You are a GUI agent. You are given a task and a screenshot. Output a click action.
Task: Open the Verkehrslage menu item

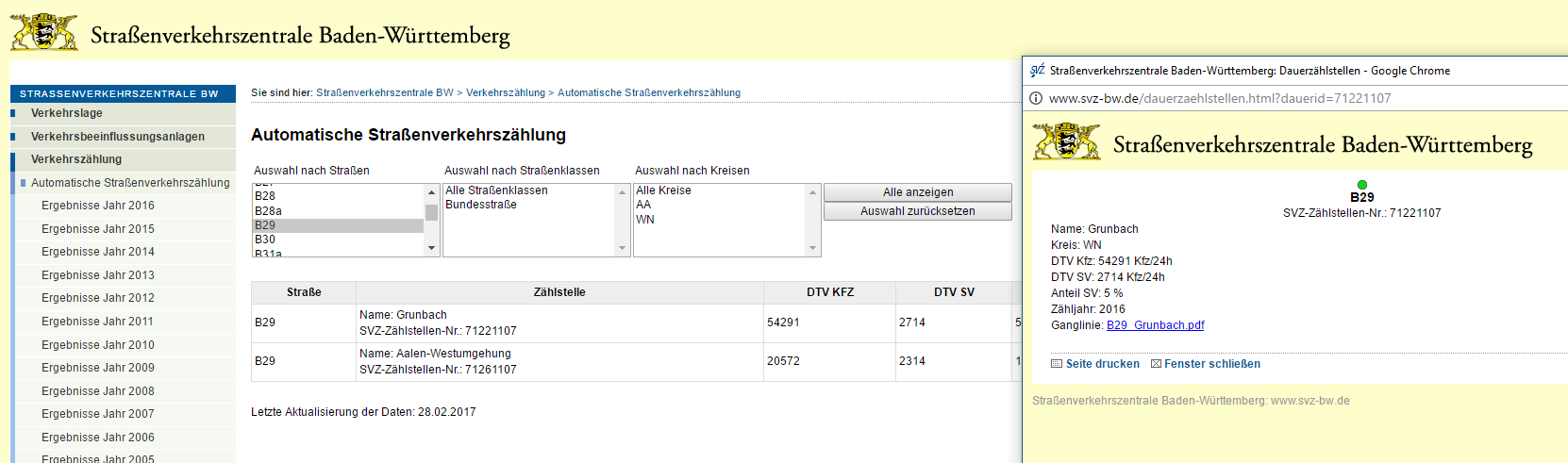(67, 113)
